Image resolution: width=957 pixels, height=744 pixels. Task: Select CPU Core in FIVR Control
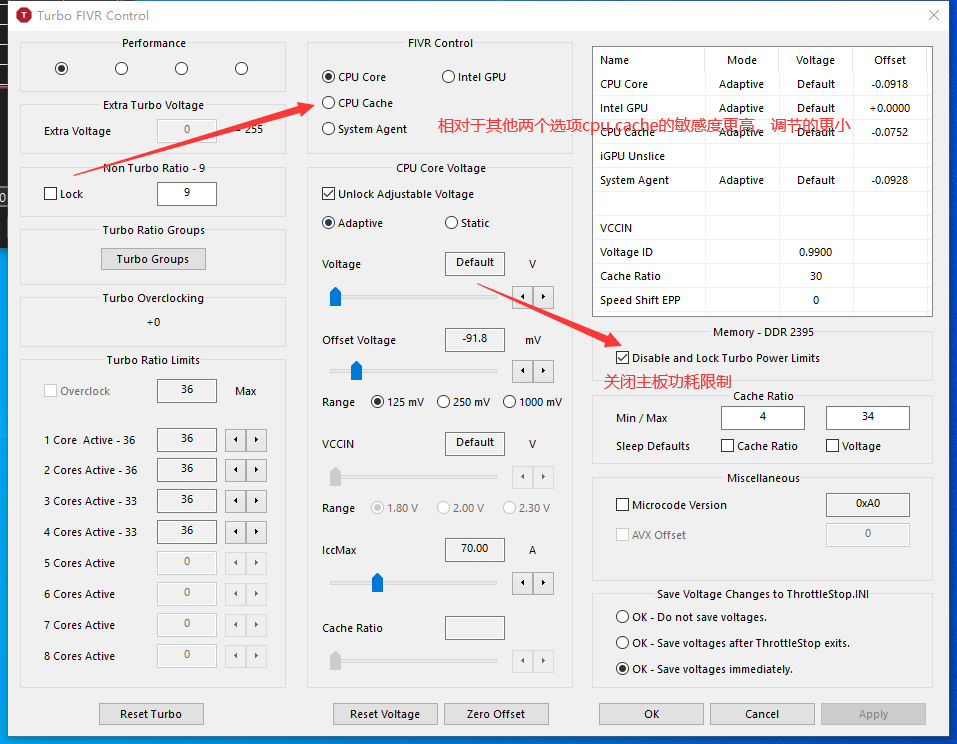pyautogui.click(x=354, y=77)
